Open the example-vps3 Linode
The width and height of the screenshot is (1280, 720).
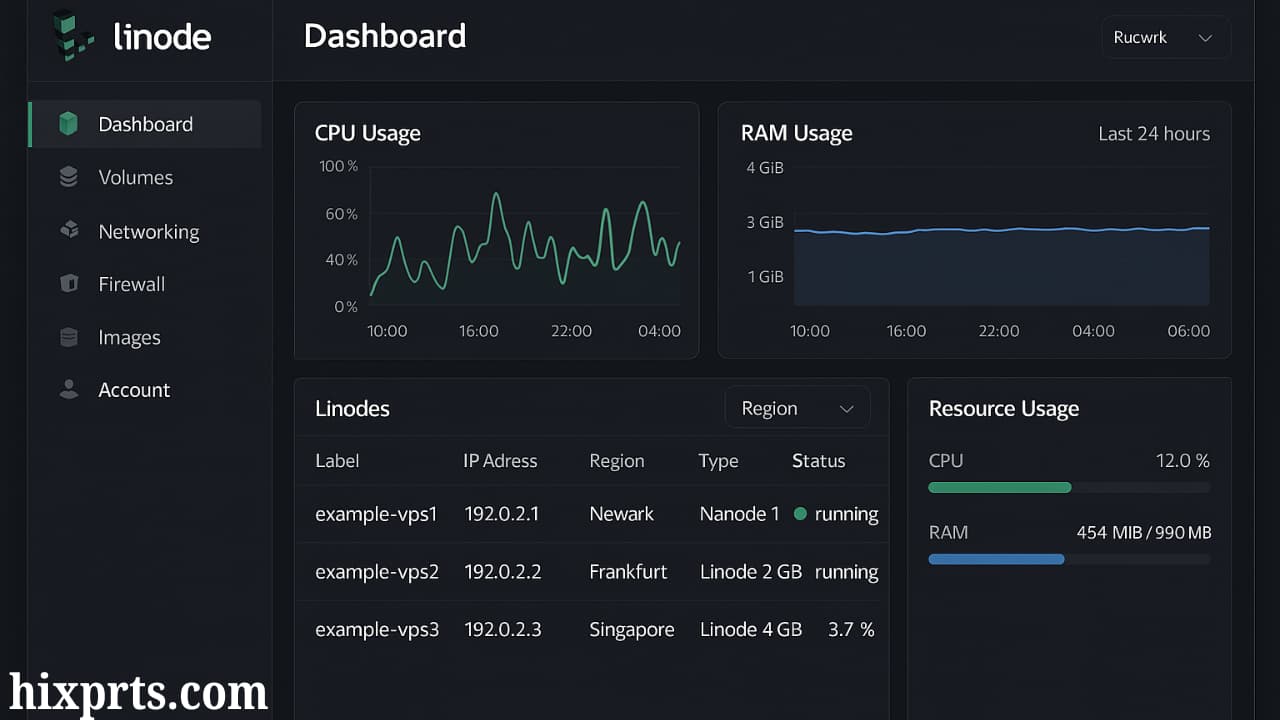(x=377, y=629)
